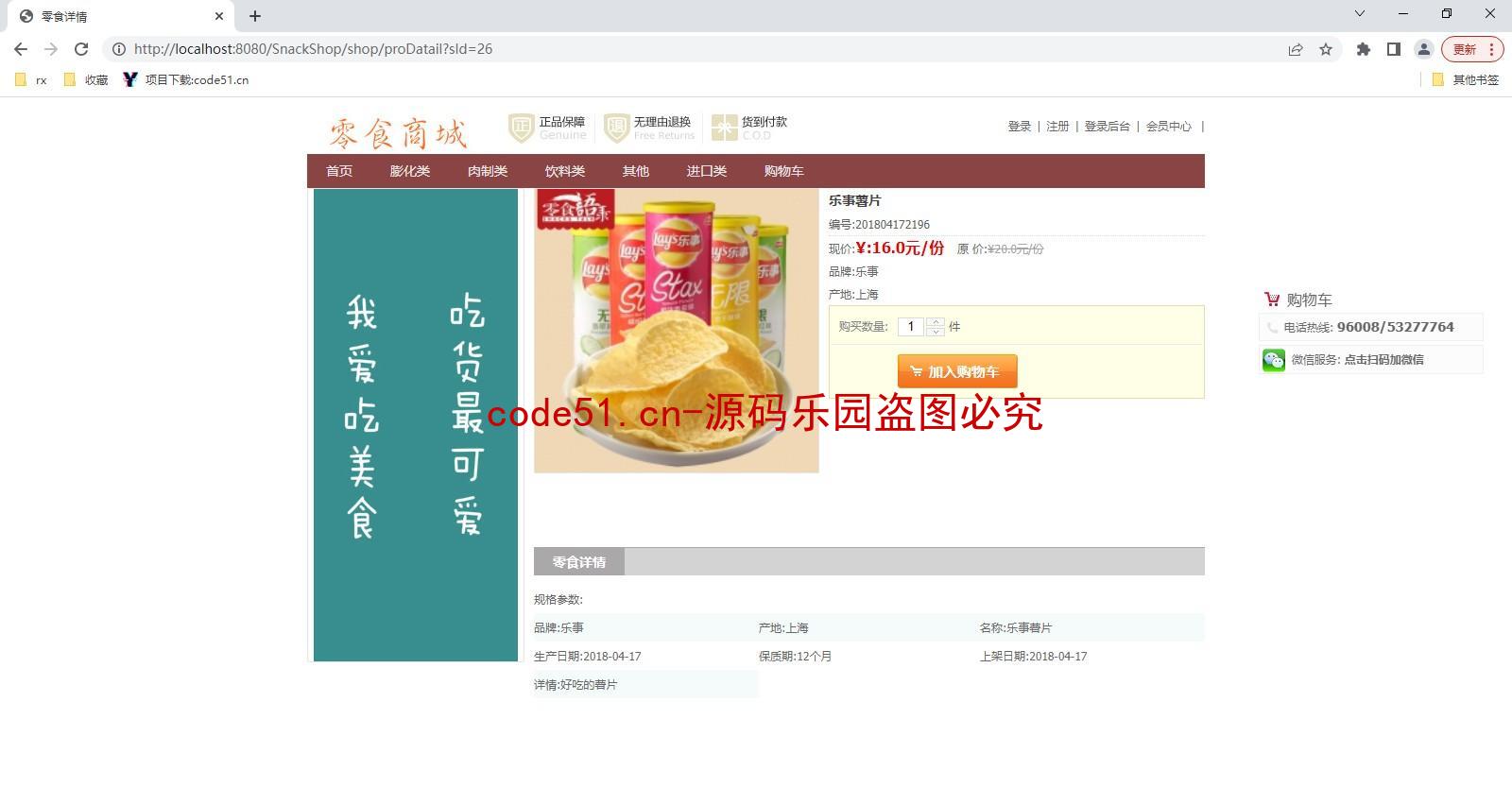The height and width of the screenshot is (805, 1512).
Task: Open 项目下载:code51.cn bookmark
Action: pyautogui.click(x=186, y=80)
